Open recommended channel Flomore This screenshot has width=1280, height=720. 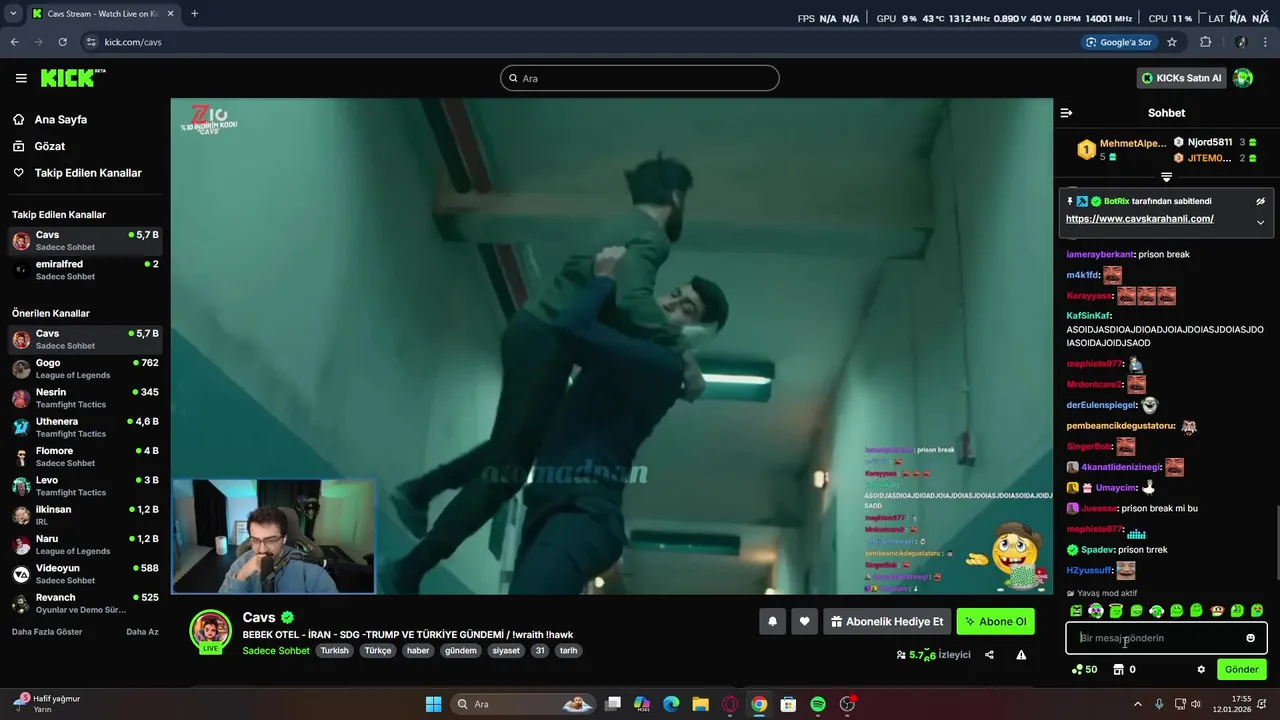point(85,457)
